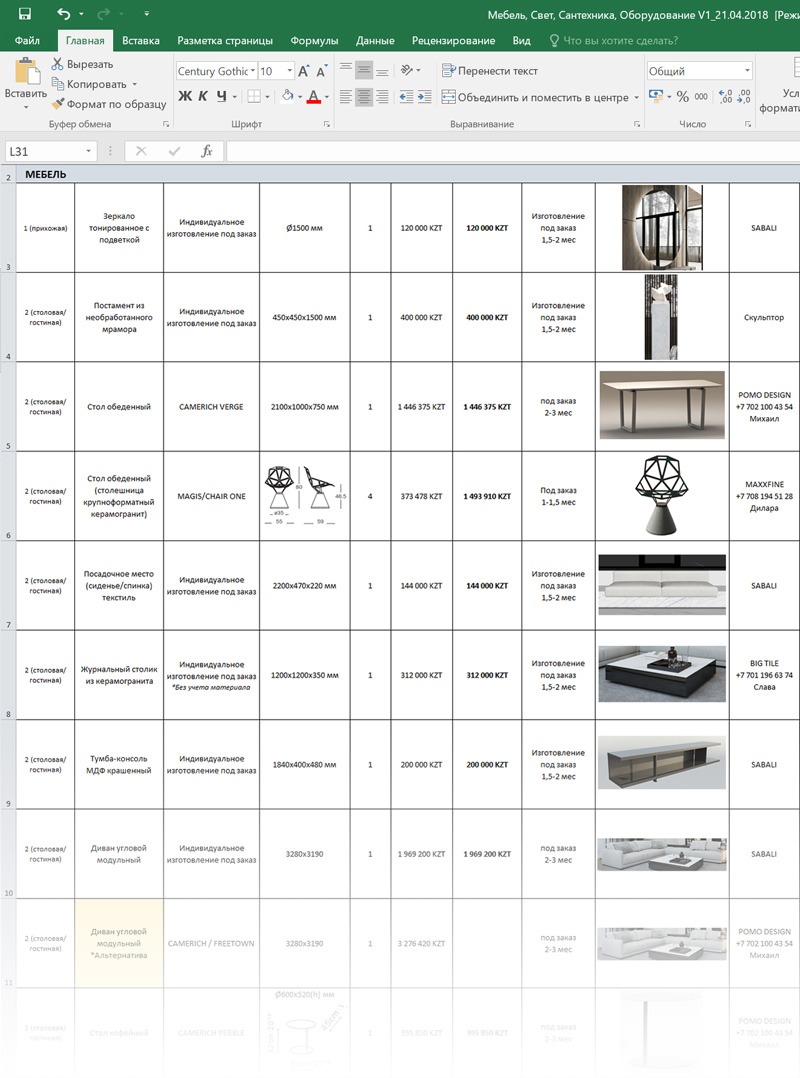The height and width of the screenshot is (1078, 800).
Task: Select the MAGIS/CHAIR ONE cell
Action: tap(212, 496)
